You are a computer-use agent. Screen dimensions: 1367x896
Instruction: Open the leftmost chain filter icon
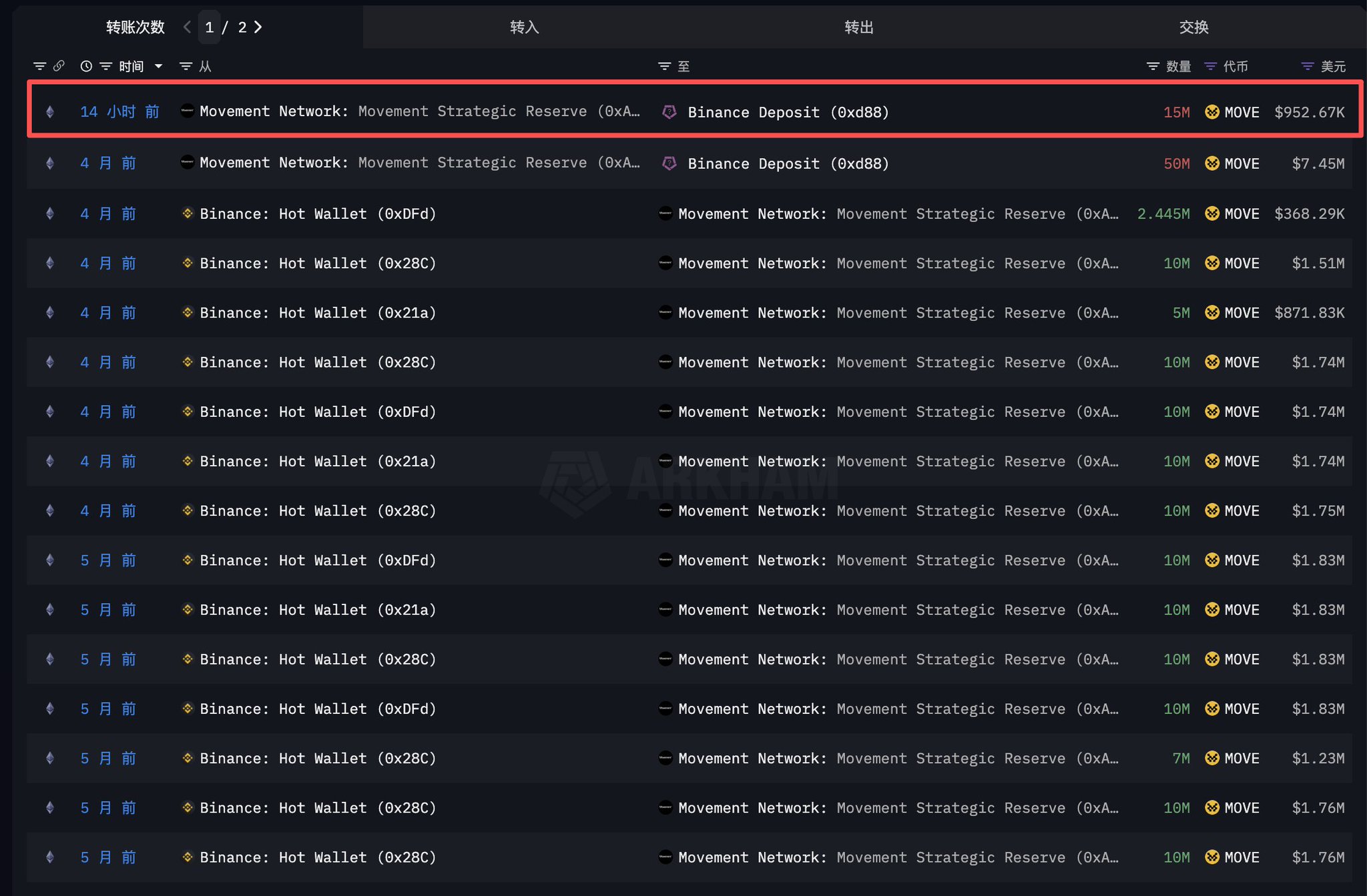pos(40,66)
